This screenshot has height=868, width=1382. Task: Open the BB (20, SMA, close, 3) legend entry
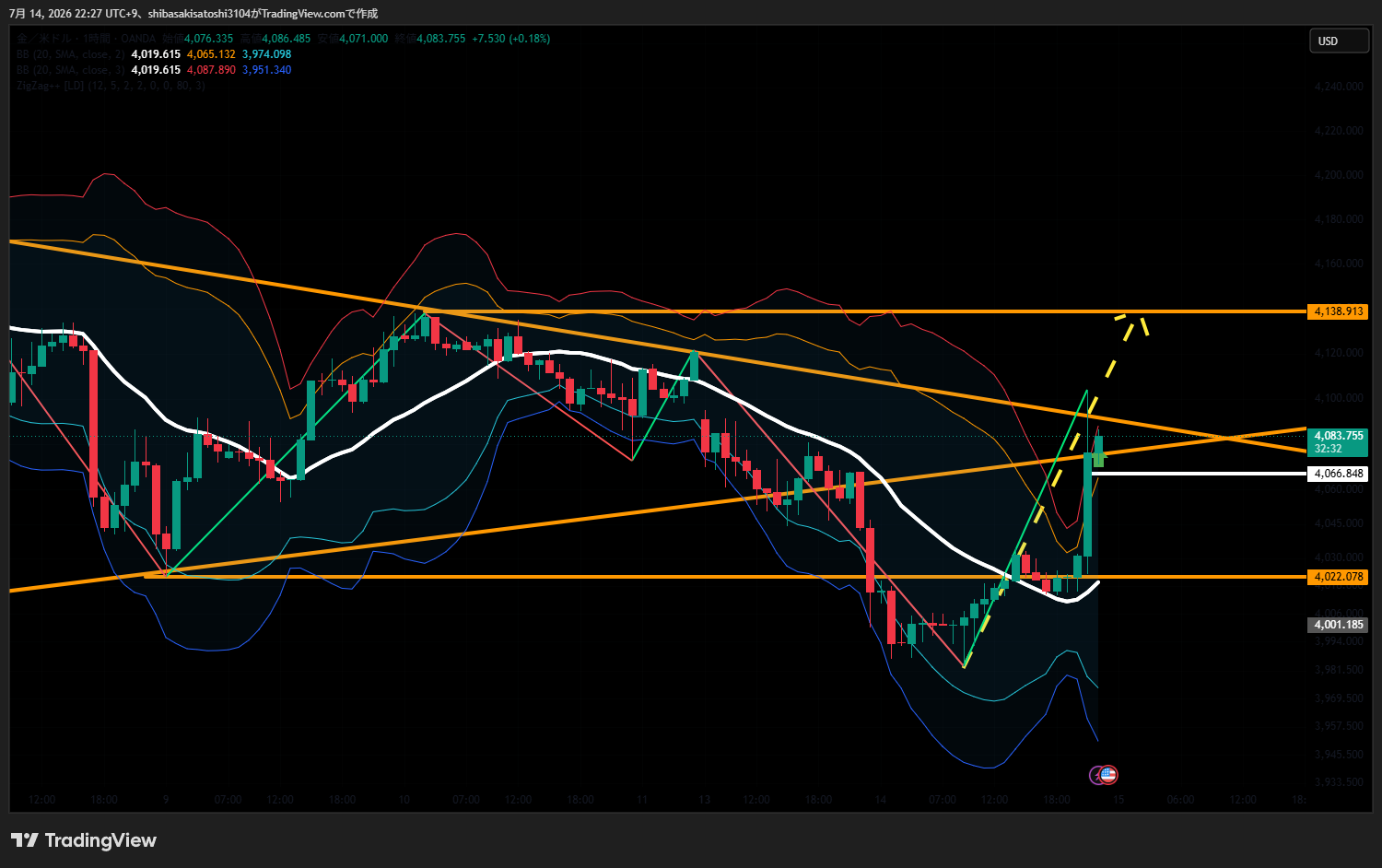(x=71, y=70)
